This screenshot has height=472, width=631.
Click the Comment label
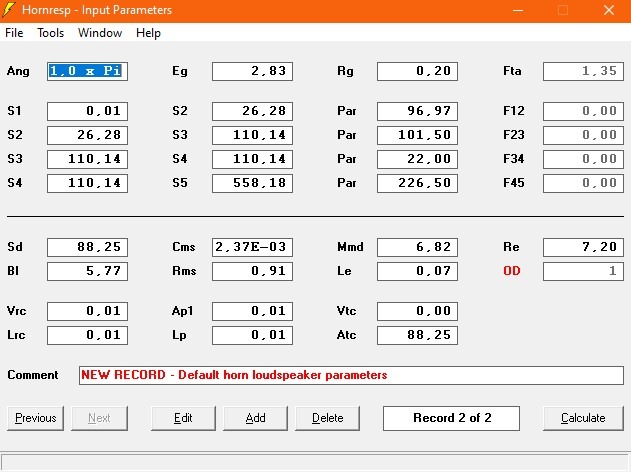tap(33, 375)
